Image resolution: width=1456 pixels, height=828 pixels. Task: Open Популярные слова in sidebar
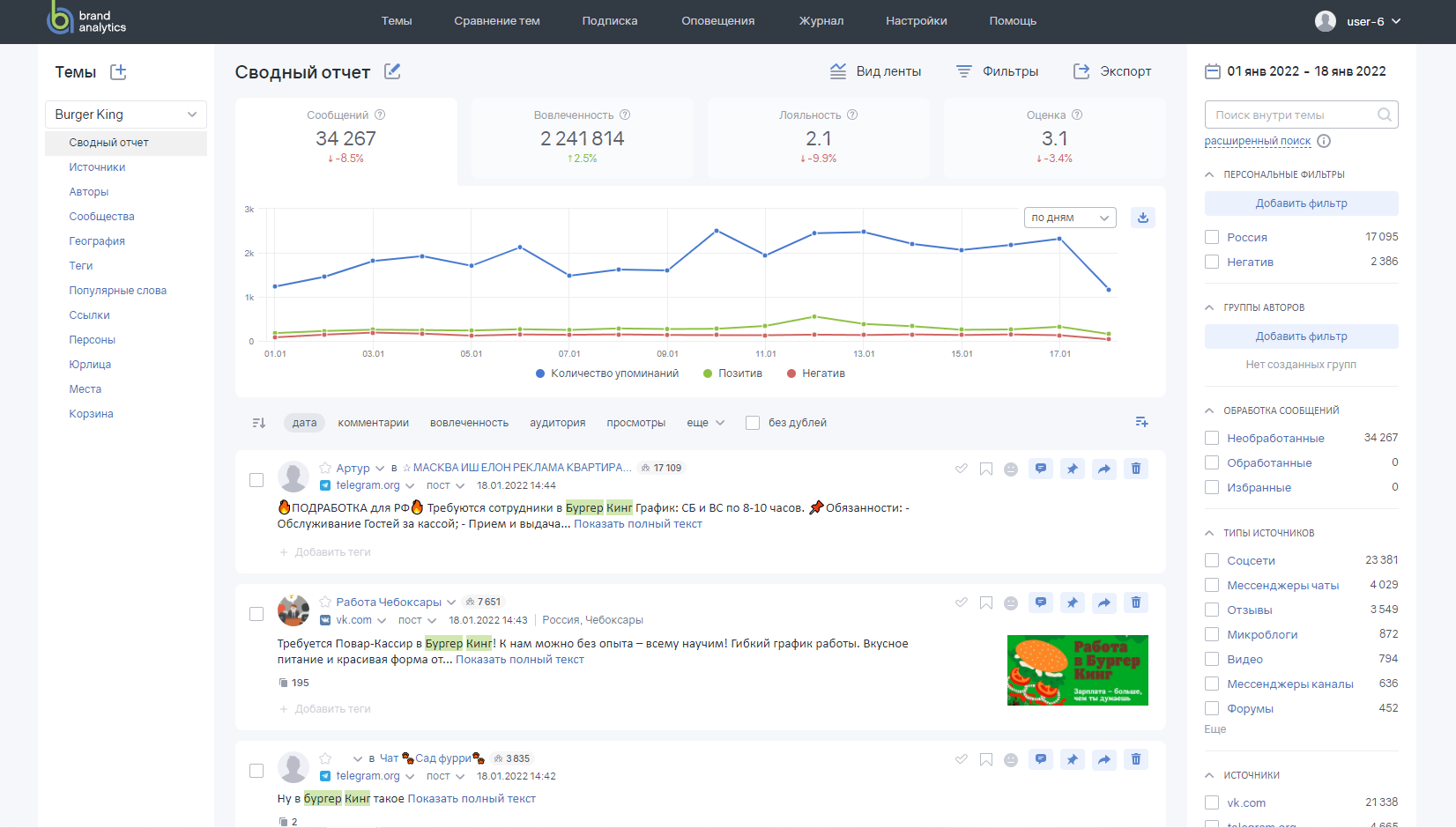(117, 291)
